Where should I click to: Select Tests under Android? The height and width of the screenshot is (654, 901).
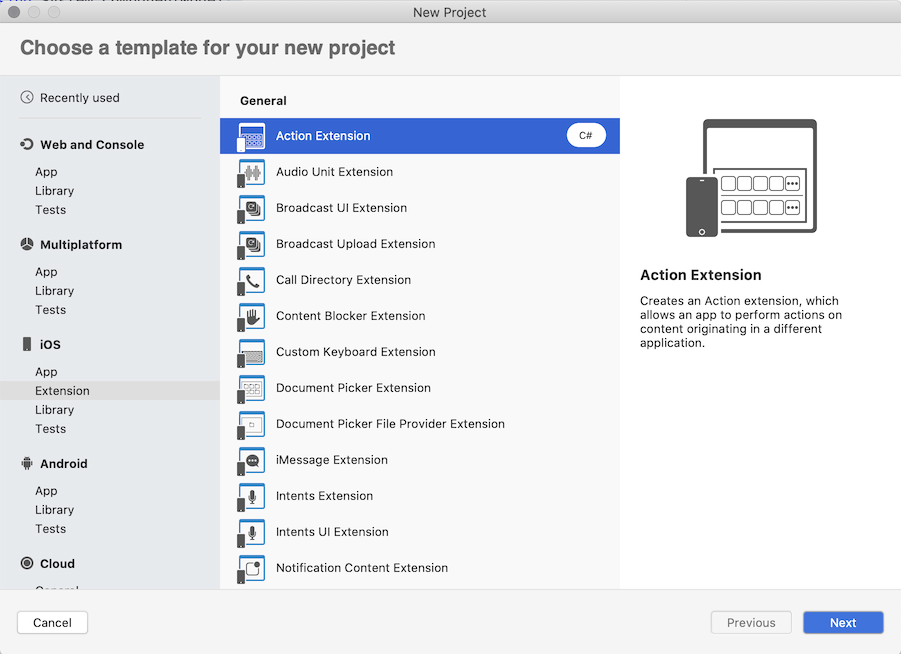coord(51,529)
